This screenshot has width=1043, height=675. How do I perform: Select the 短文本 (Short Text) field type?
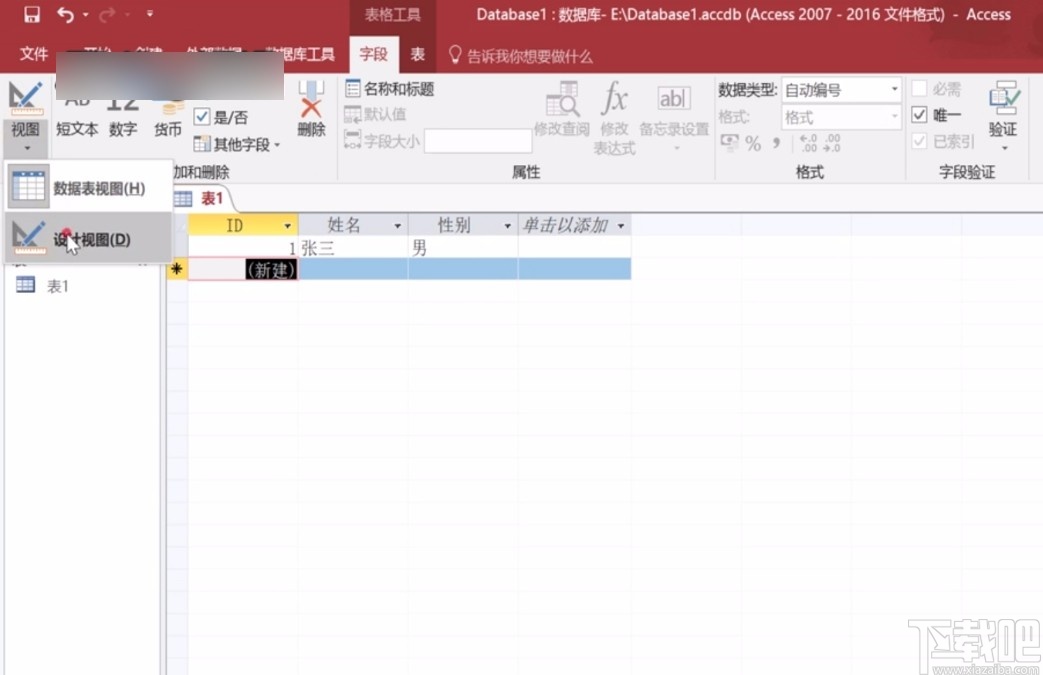tap(78, 128)
